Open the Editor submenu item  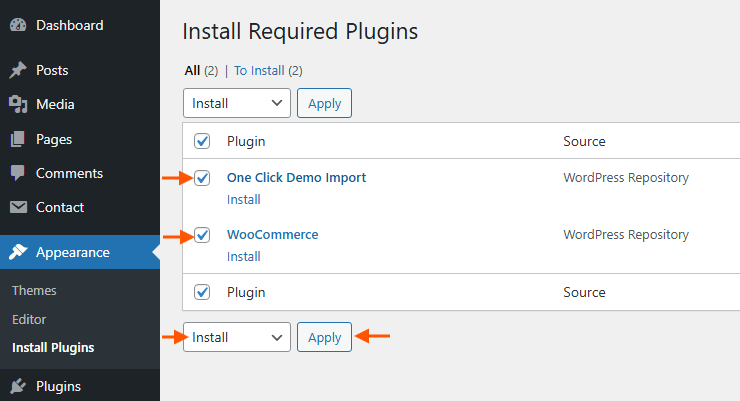point(29,319)
